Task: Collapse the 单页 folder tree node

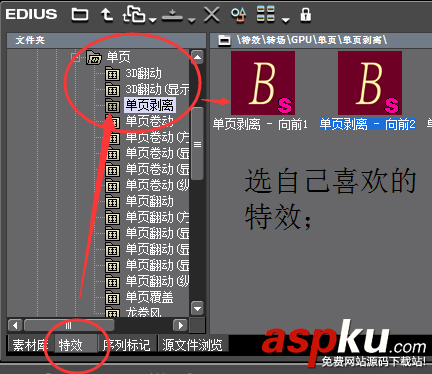Action: tap(76, 58)
